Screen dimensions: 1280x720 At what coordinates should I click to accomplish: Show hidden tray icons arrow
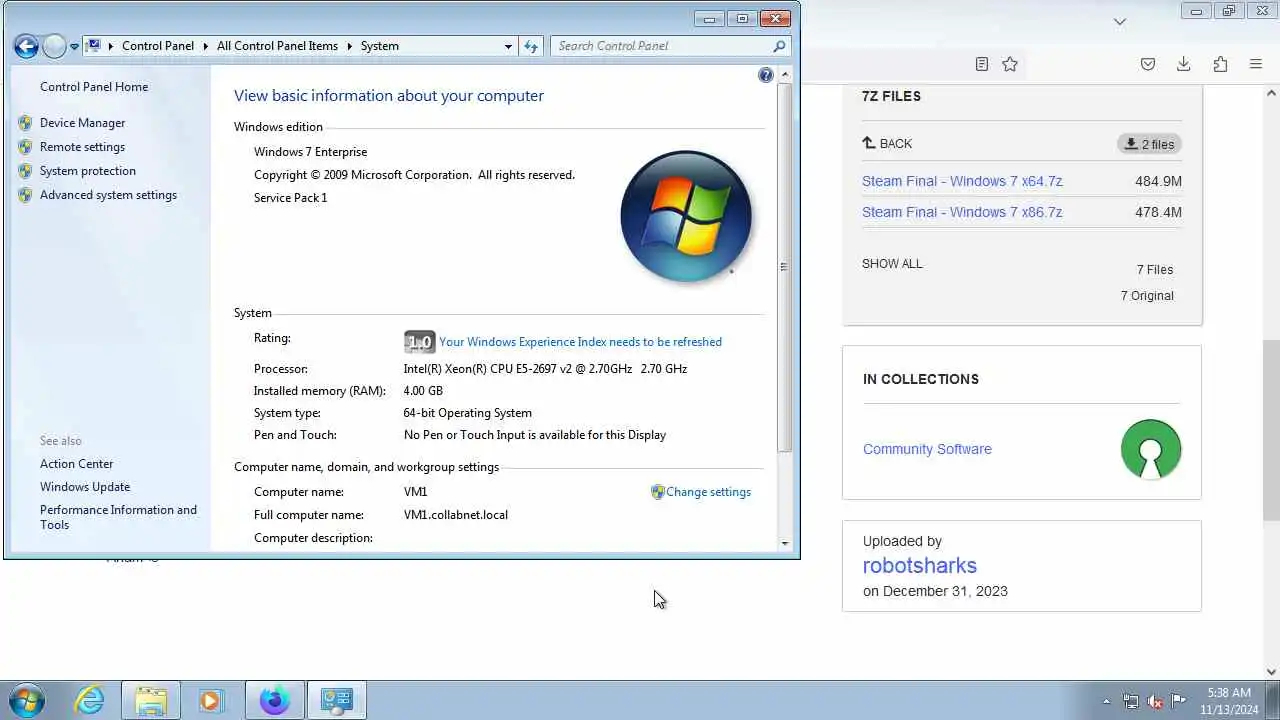pos(1106,701)
